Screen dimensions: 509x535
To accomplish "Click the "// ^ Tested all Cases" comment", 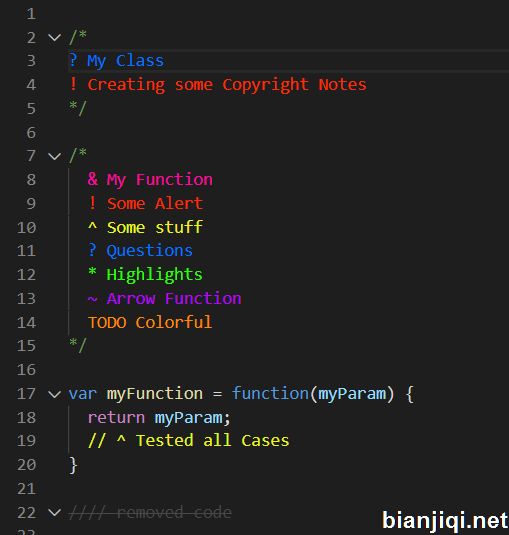I will pos(189,441).
